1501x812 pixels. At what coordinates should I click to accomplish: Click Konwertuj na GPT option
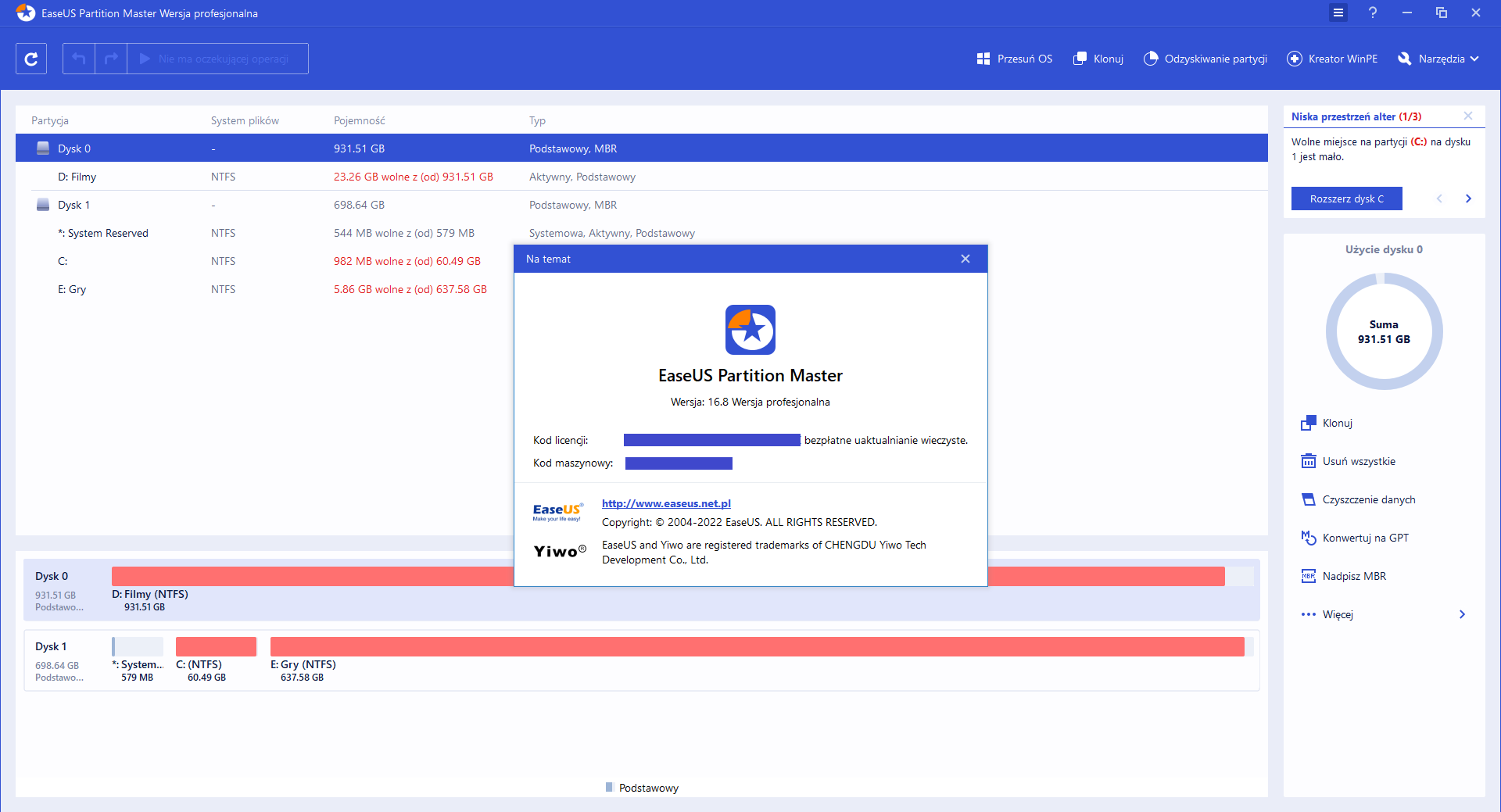[1355, 538]
